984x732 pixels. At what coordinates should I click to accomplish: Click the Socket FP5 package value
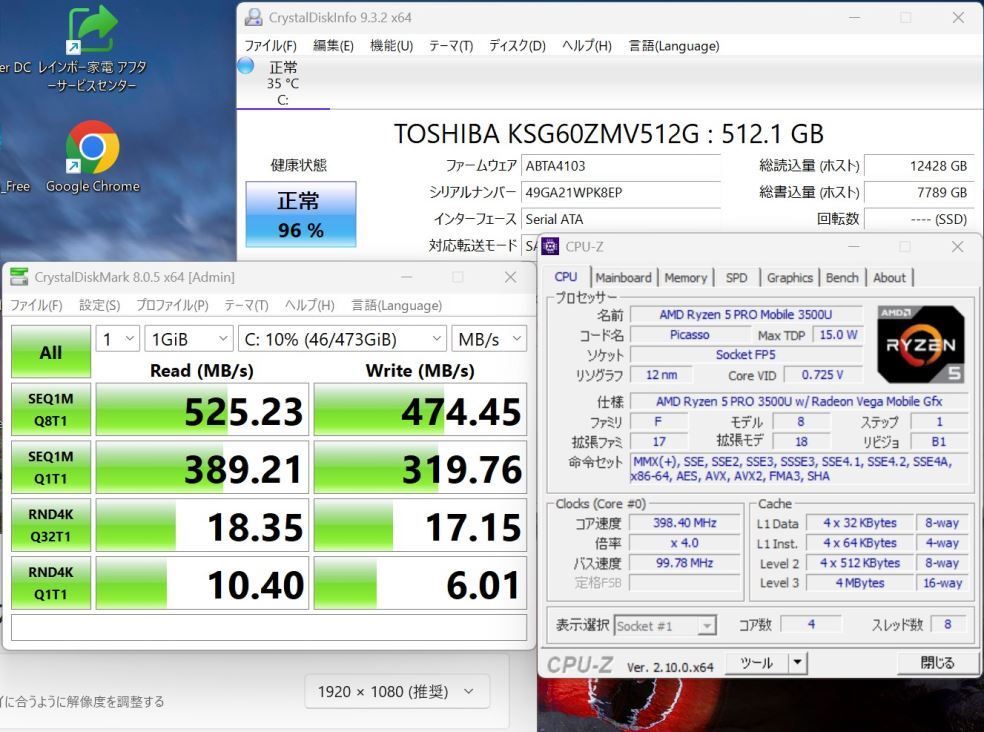[x=746, y=355]
